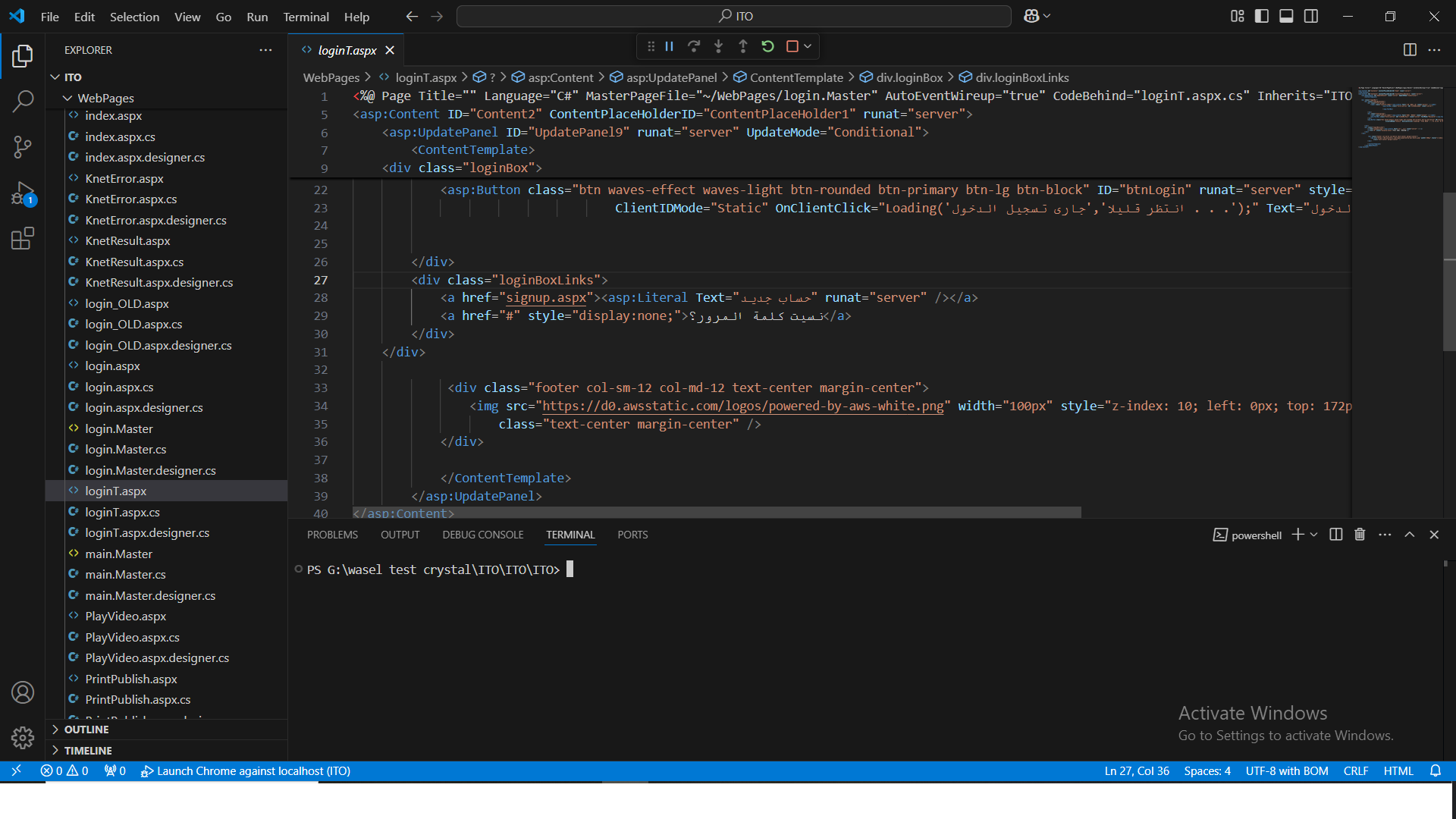This screenshot has height=819, width=1456.
Task: Switch to the PROBLEMS tab
Action: (x=332, y=535)
